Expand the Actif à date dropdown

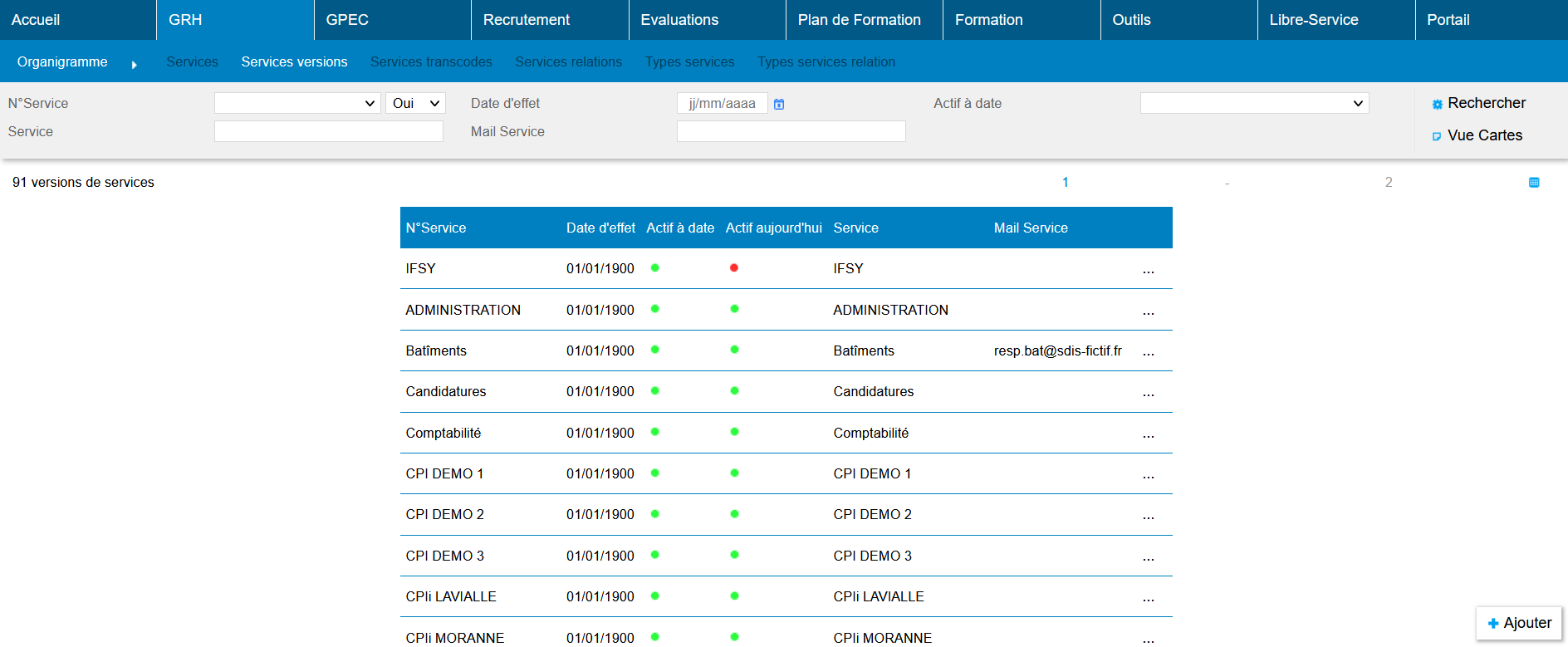[1254, 103]
